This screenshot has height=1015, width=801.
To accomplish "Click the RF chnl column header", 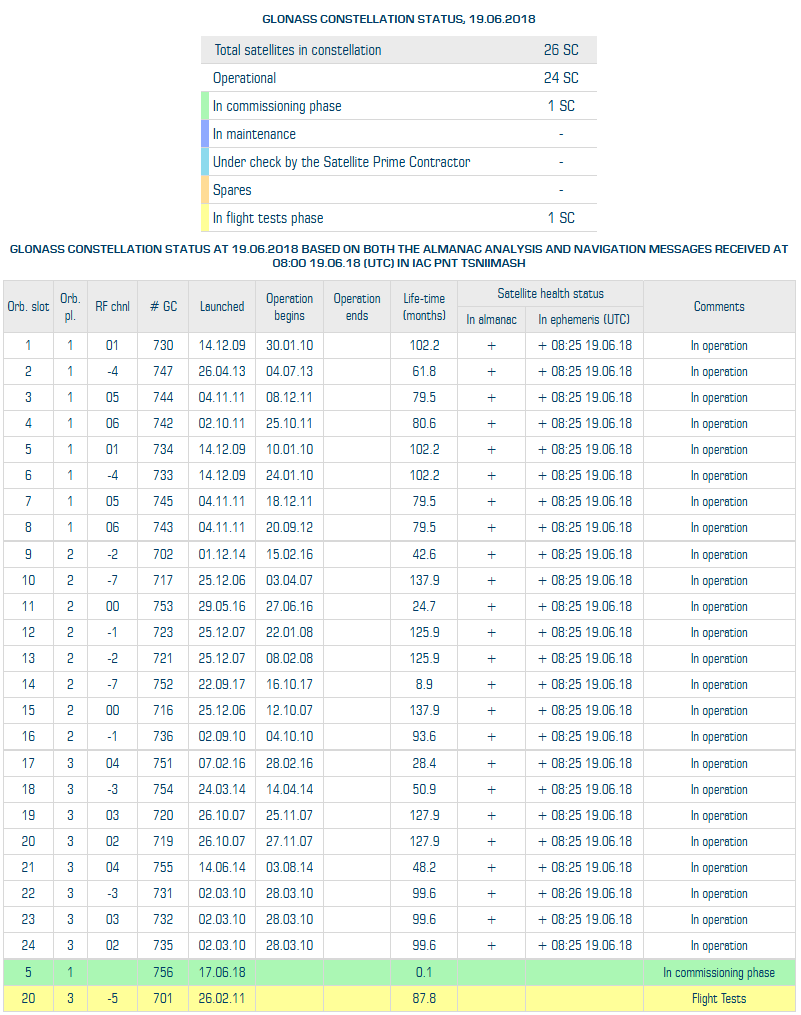I will coord(112,307).
